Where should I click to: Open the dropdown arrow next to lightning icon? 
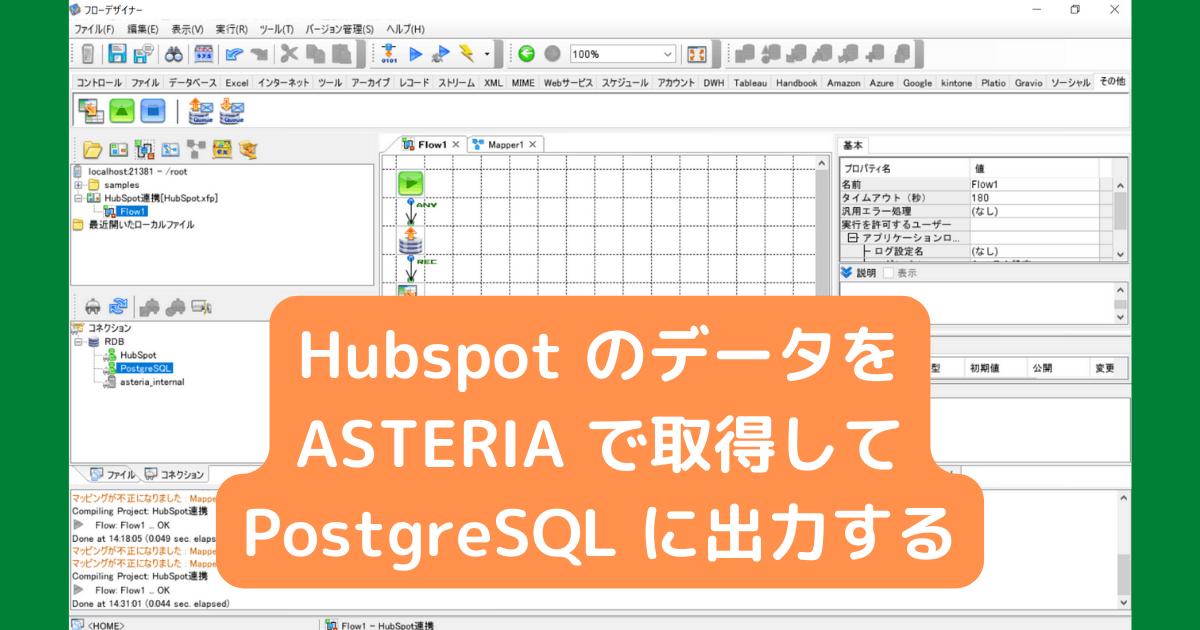(x=487, y=54)
